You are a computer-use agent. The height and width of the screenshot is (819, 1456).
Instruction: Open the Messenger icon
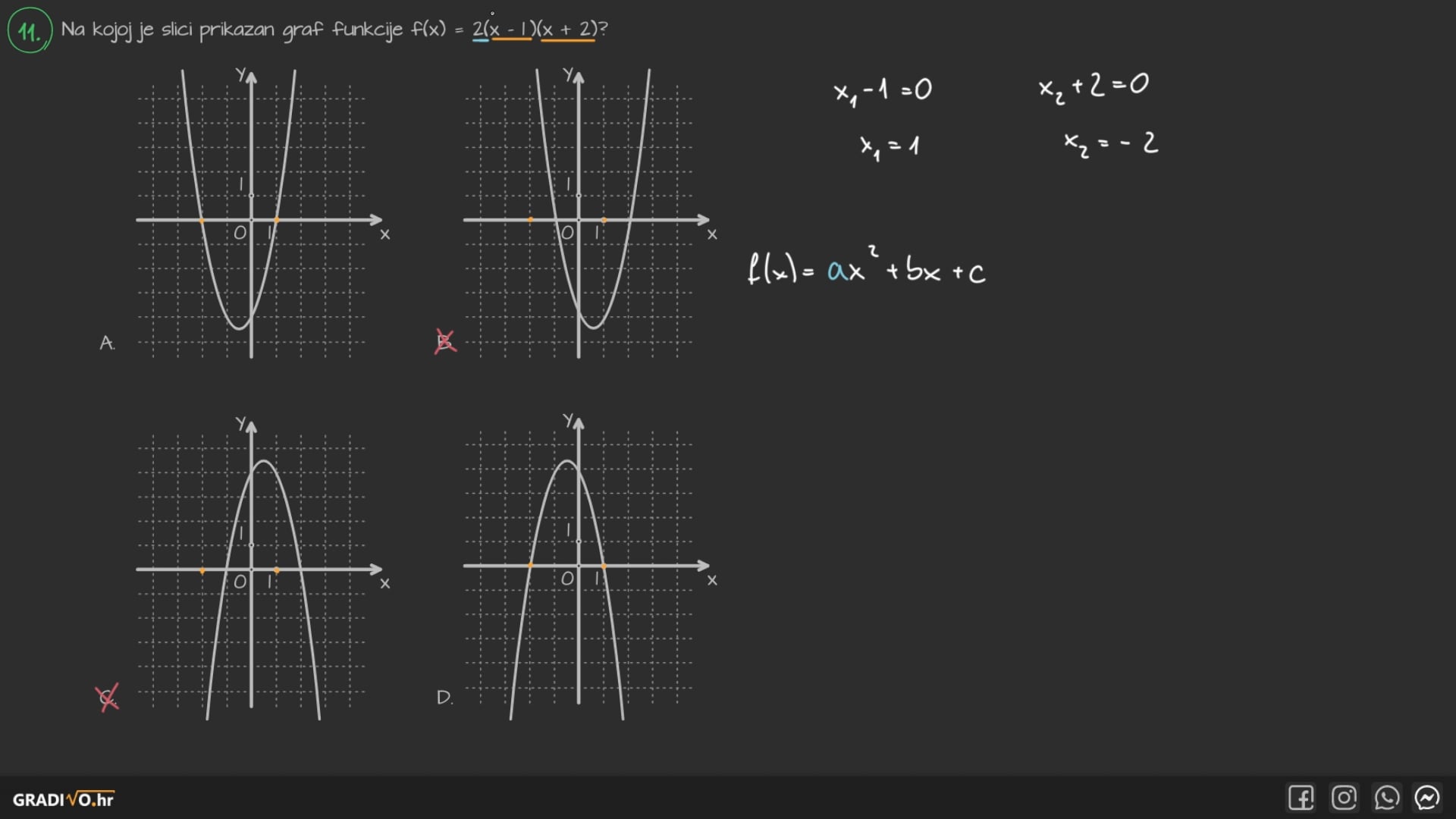(1427, 798)
